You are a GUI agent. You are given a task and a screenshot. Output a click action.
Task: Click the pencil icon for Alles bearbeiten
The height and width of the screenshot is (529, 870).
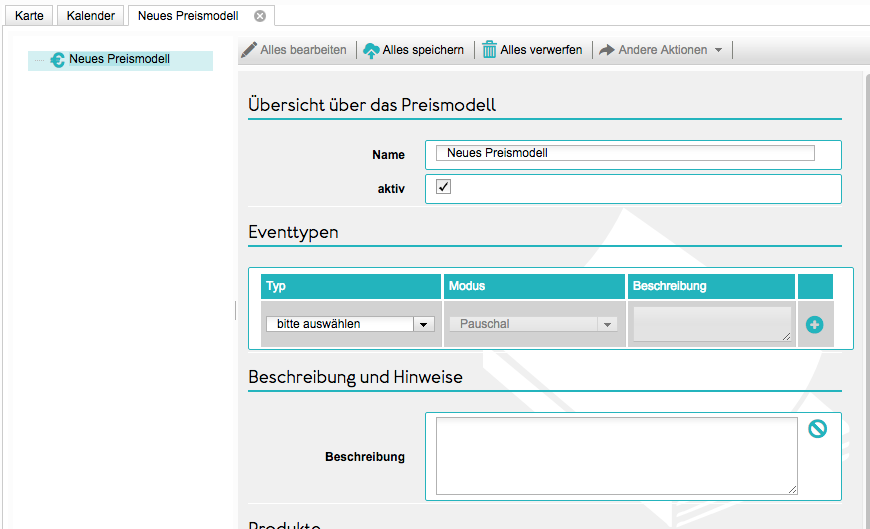[249, 50]
